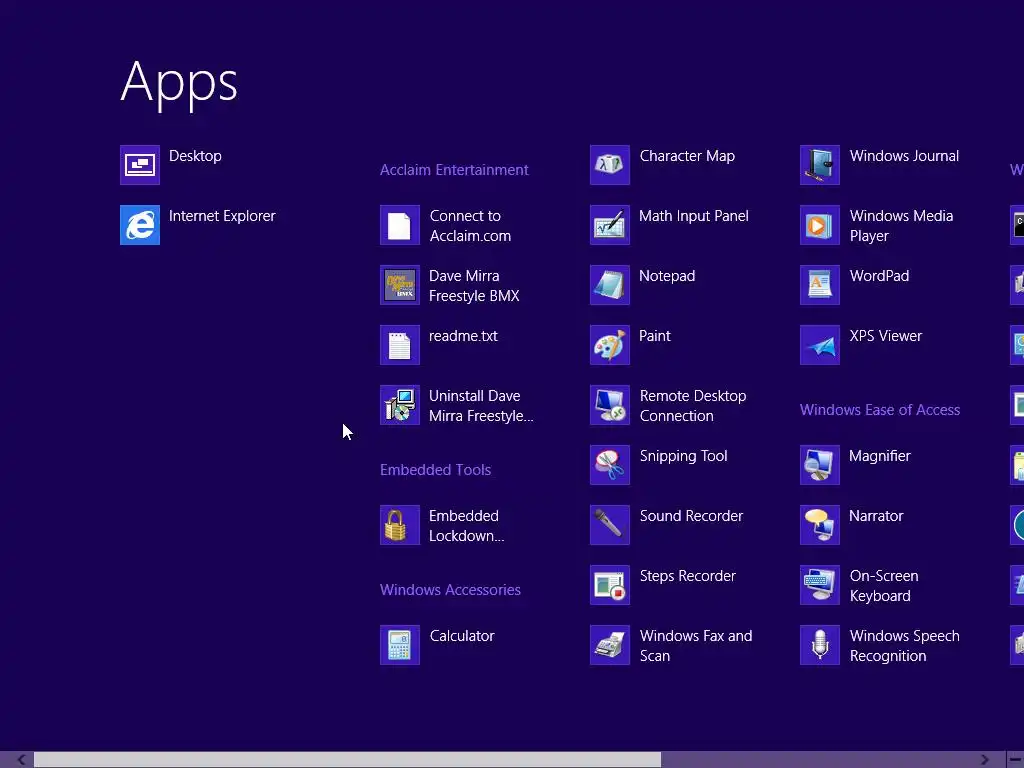
Task: Open Magnifier icon
Action: [820, 465]
